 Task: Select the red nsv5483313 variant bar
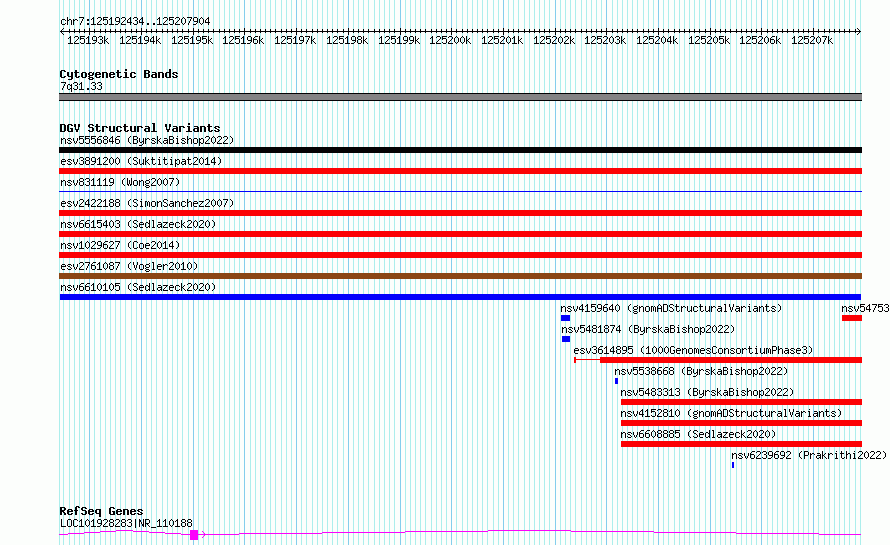point(741,402)
